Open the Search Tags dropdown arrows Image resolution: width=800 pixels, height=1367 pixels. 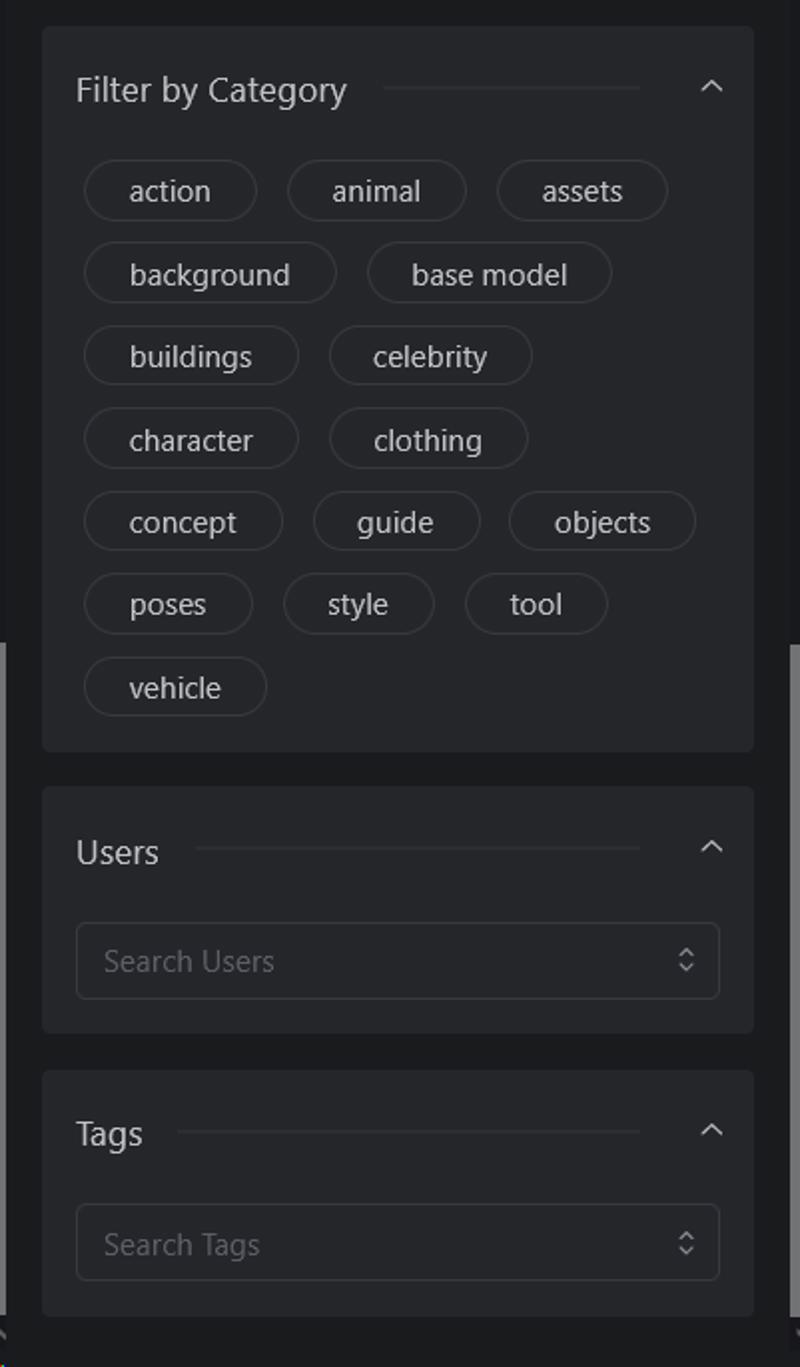(x=686, y=1243)
